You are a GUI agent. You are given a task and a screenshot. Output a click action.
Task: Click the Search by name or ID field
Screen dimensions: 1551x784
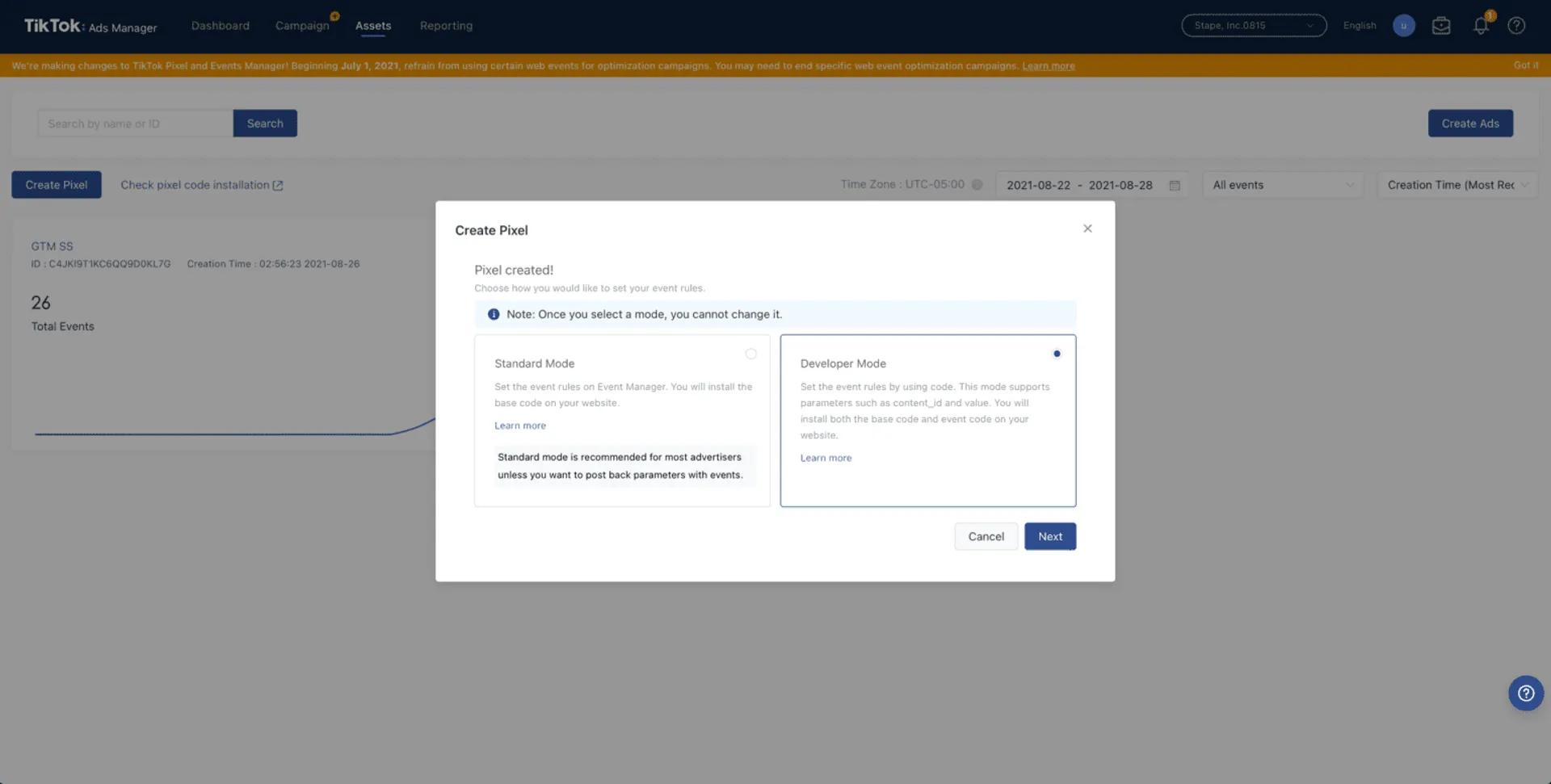(135, 124)
